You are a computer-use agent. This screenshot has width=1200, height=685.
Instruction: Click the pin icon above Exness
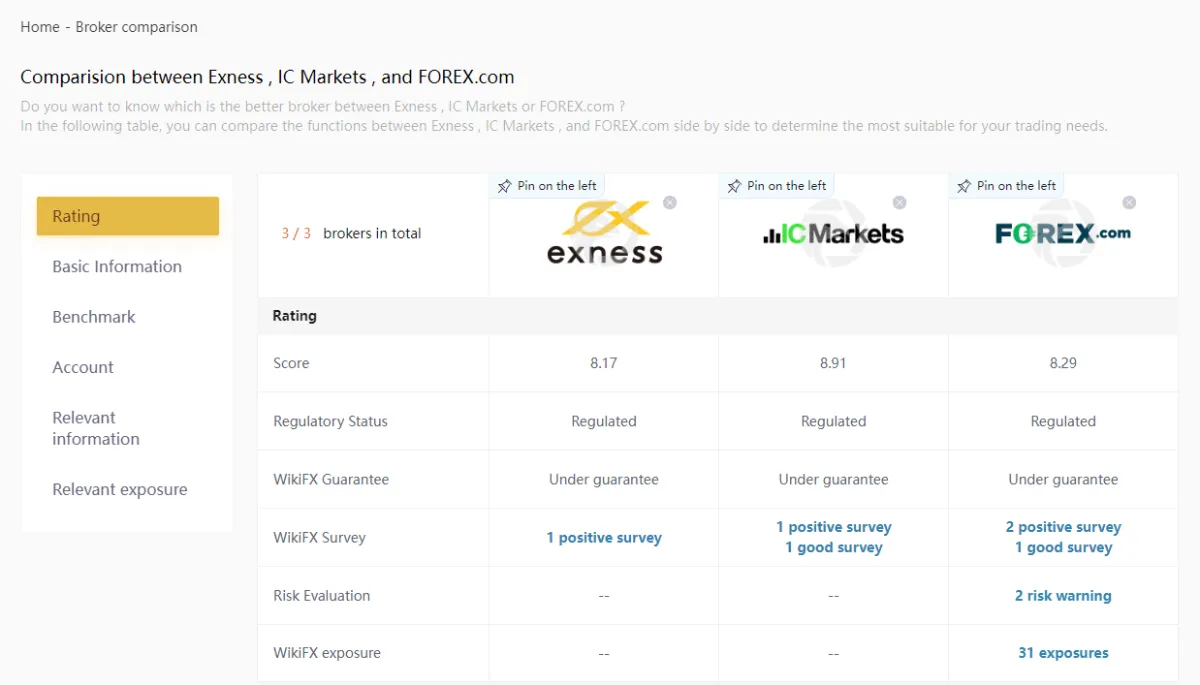[505, 186]
